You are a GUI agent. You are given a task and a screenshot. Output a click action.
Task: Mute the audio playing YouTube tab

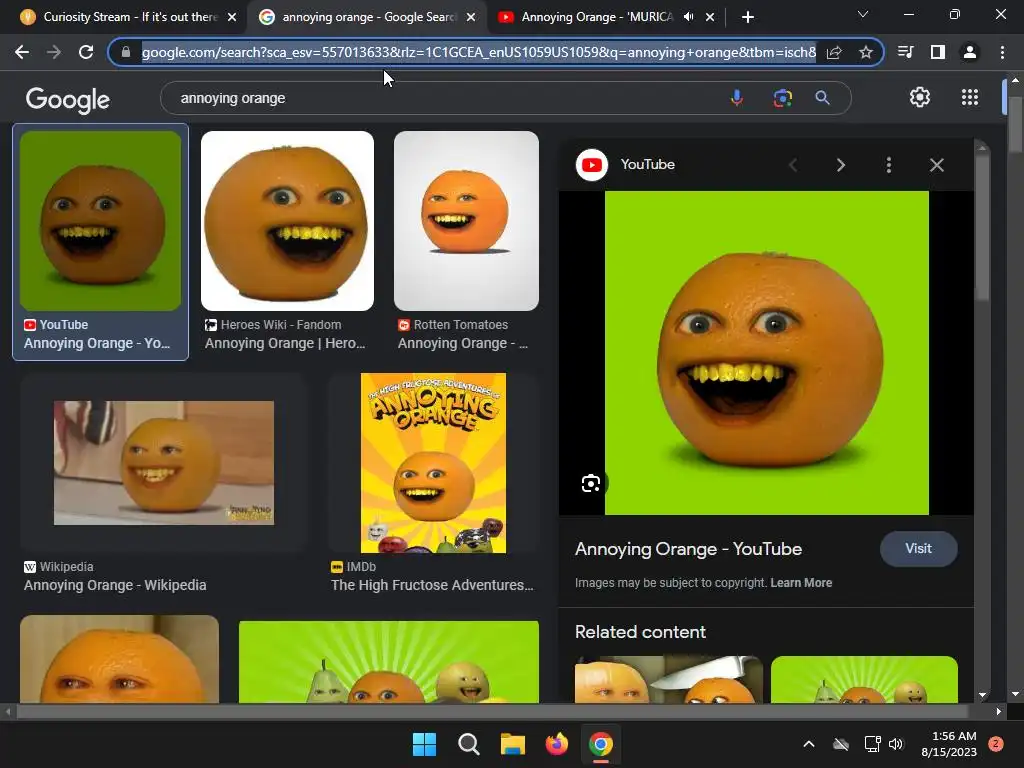pyautogui.click(x=688, y=17)
